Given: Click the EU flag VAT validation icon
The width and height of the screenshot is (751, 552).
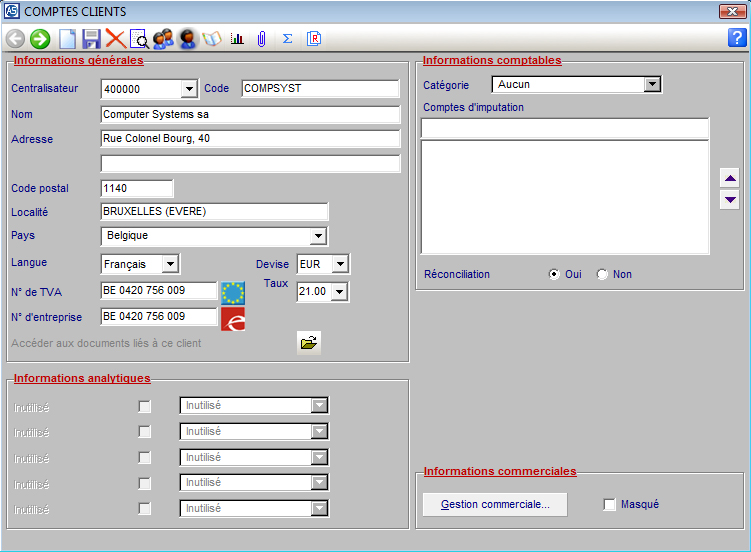Looking at the screenshot, I should coord(233,292).
